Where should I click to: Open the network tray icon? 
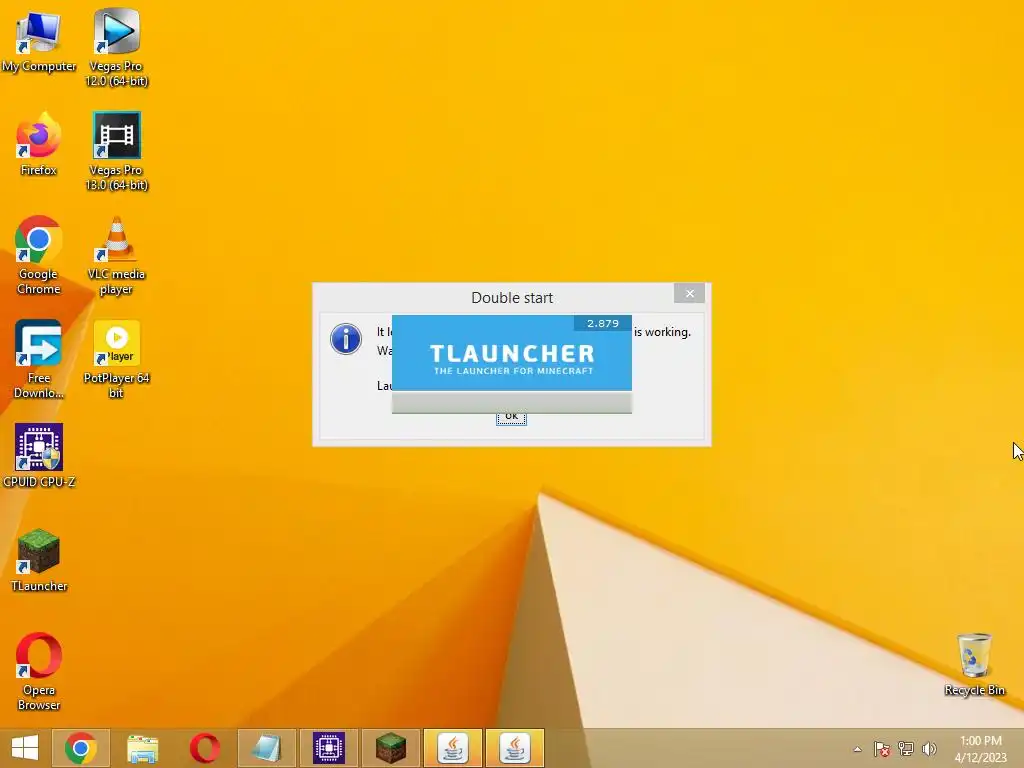pos(906,749)
